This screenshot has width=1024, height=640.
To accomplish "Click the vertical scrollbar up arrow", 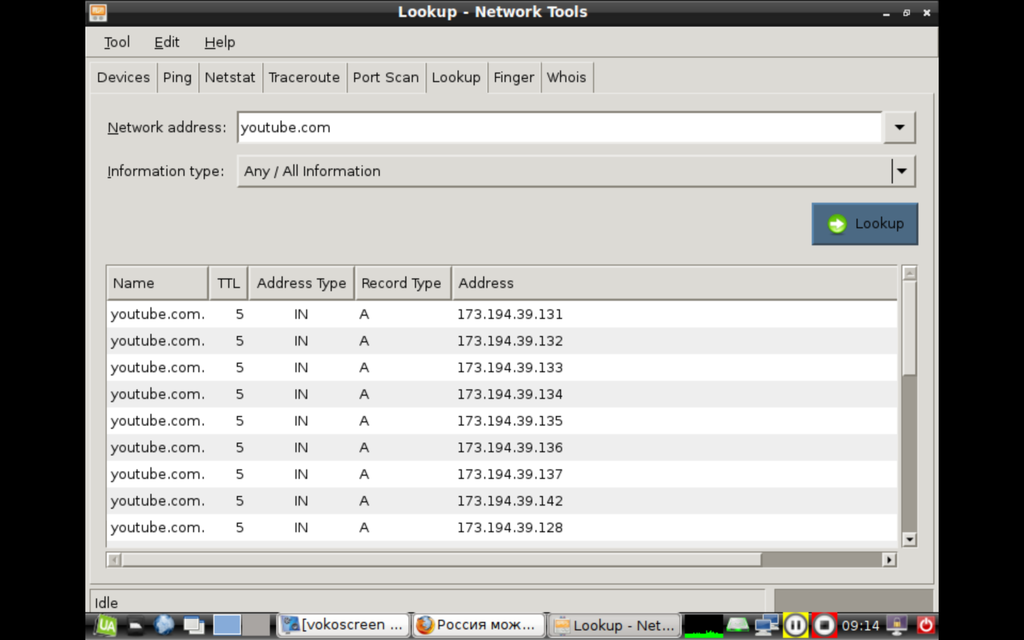I will coord(910,273).
